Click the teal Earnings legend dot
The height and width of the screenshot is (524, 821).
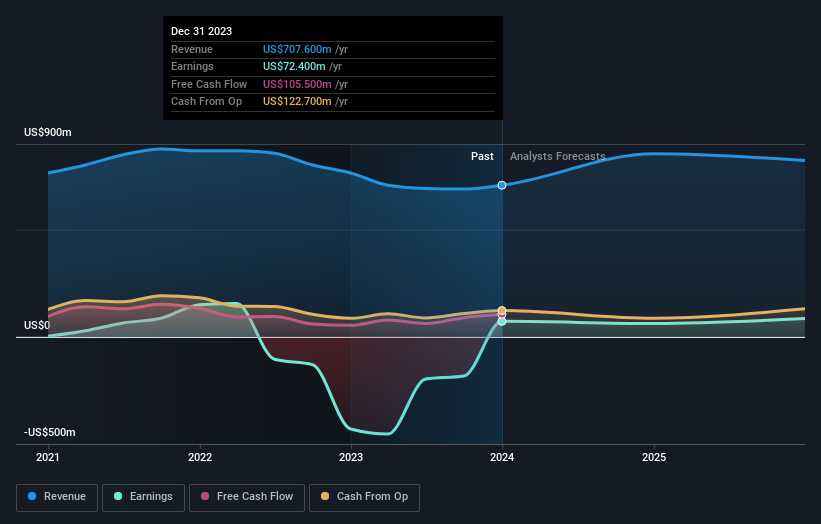point(118,496)
